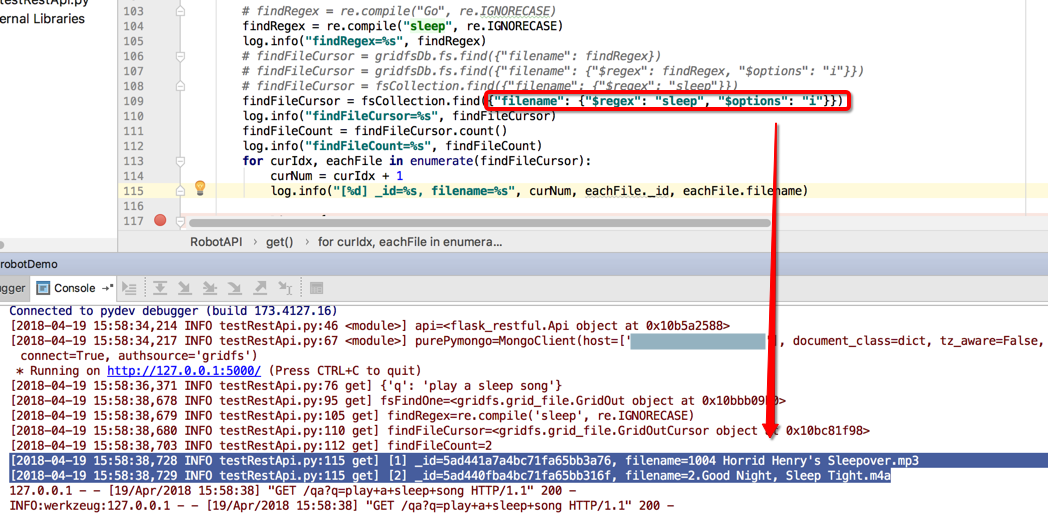
Task: Open the Evaluate Expression calculator icon
Action: click(317, 288)
